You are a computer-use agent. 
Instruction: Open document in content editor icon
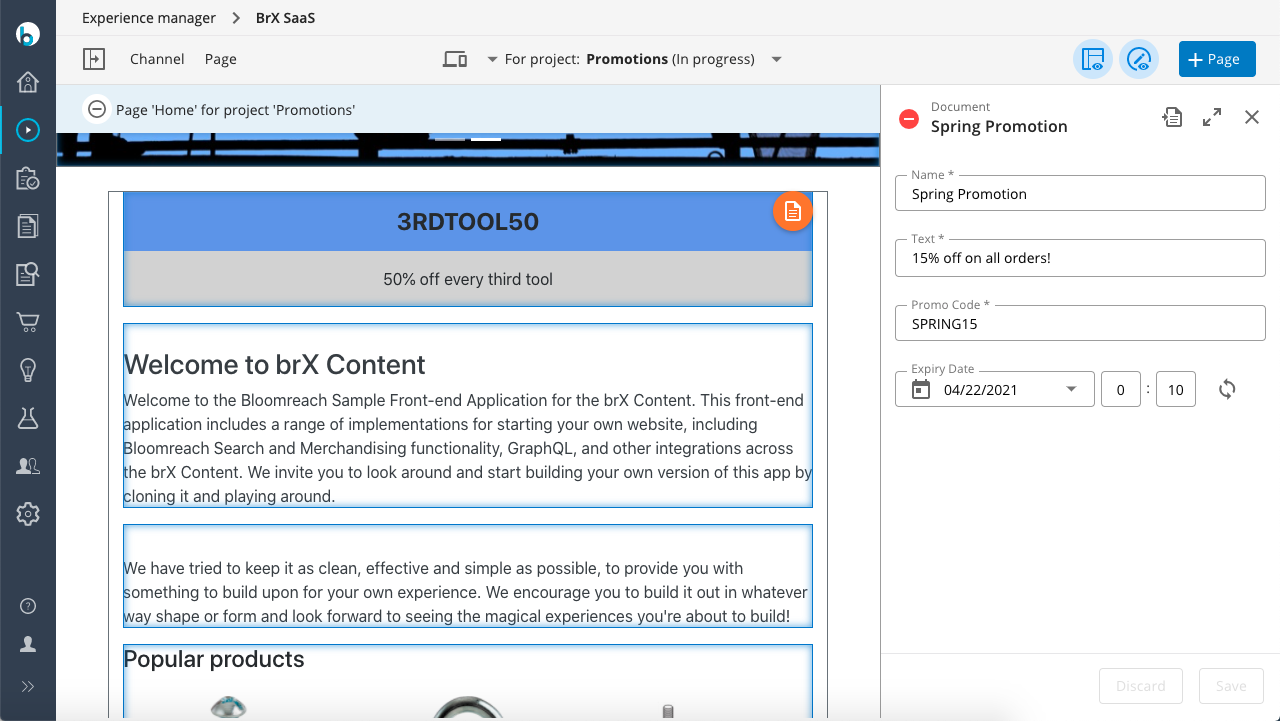1172,117
